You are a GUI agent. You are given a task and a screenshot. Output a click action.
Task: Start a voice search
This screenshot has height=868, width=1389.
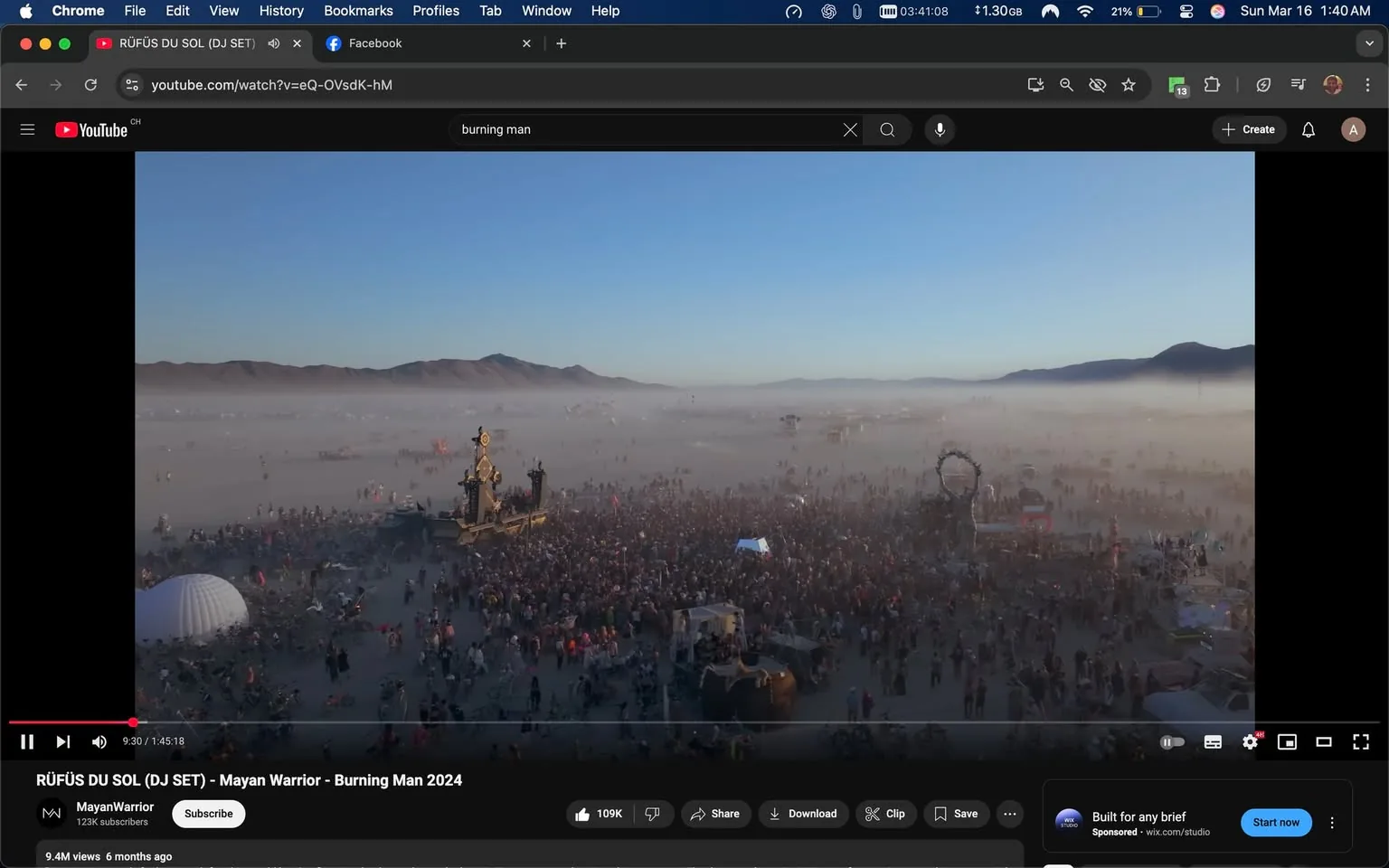point(940,129)
